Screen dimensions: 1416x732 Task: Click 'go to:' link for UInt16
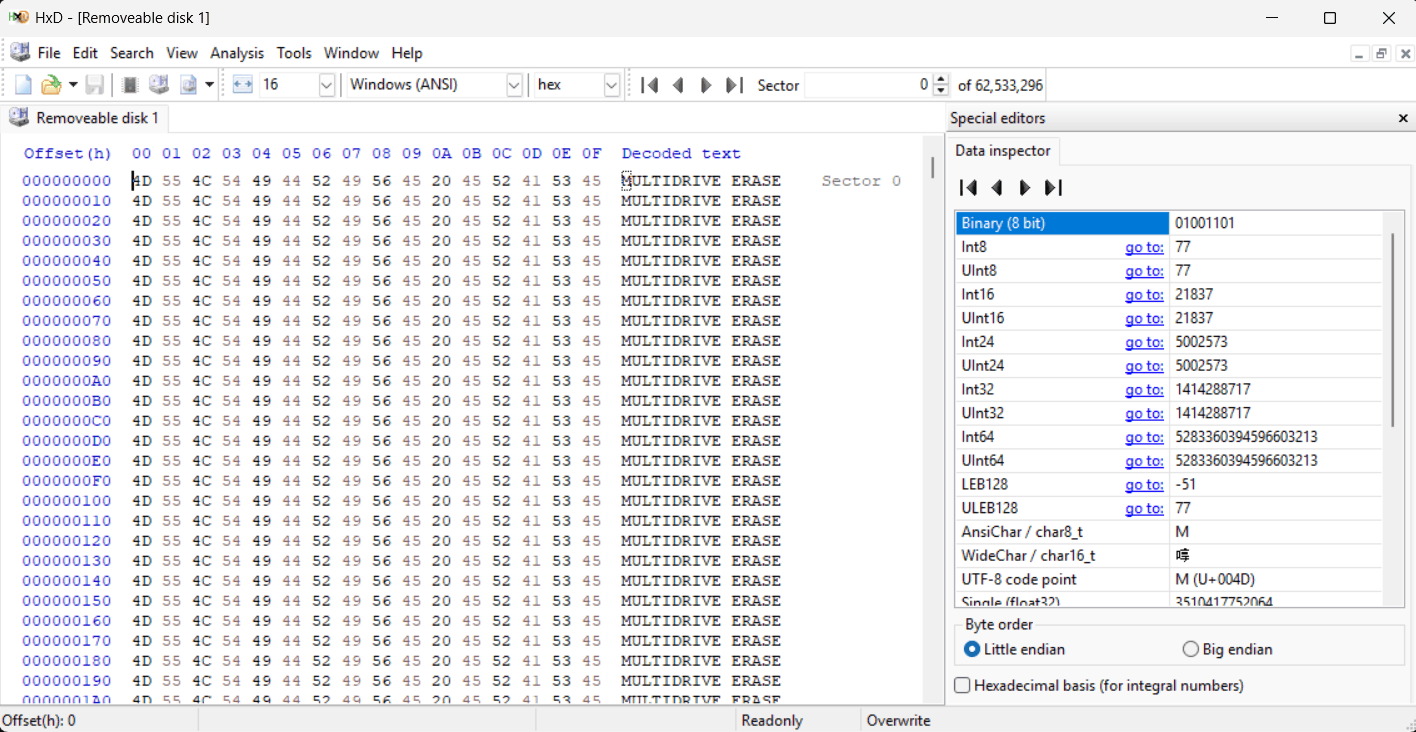coord(1144,318)
